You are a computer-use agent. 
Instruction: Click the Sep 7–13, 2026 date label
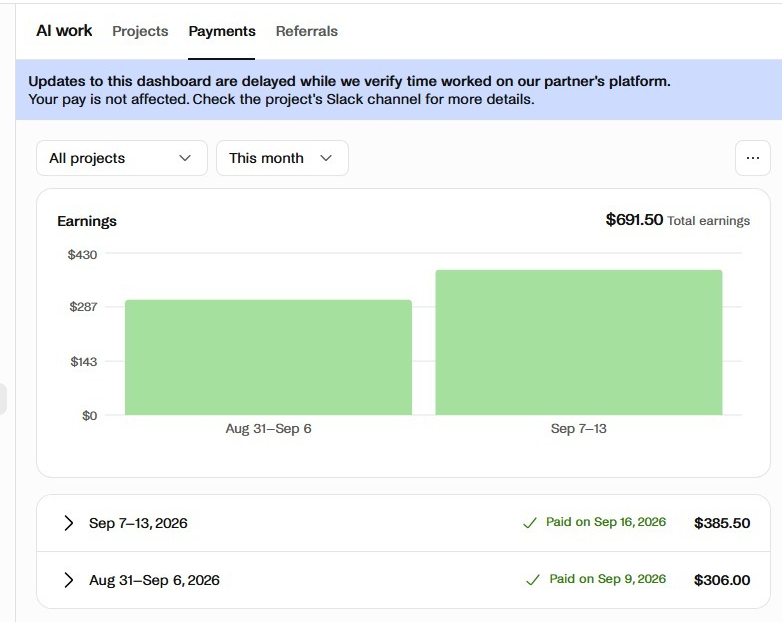click(x=138, y=523)
